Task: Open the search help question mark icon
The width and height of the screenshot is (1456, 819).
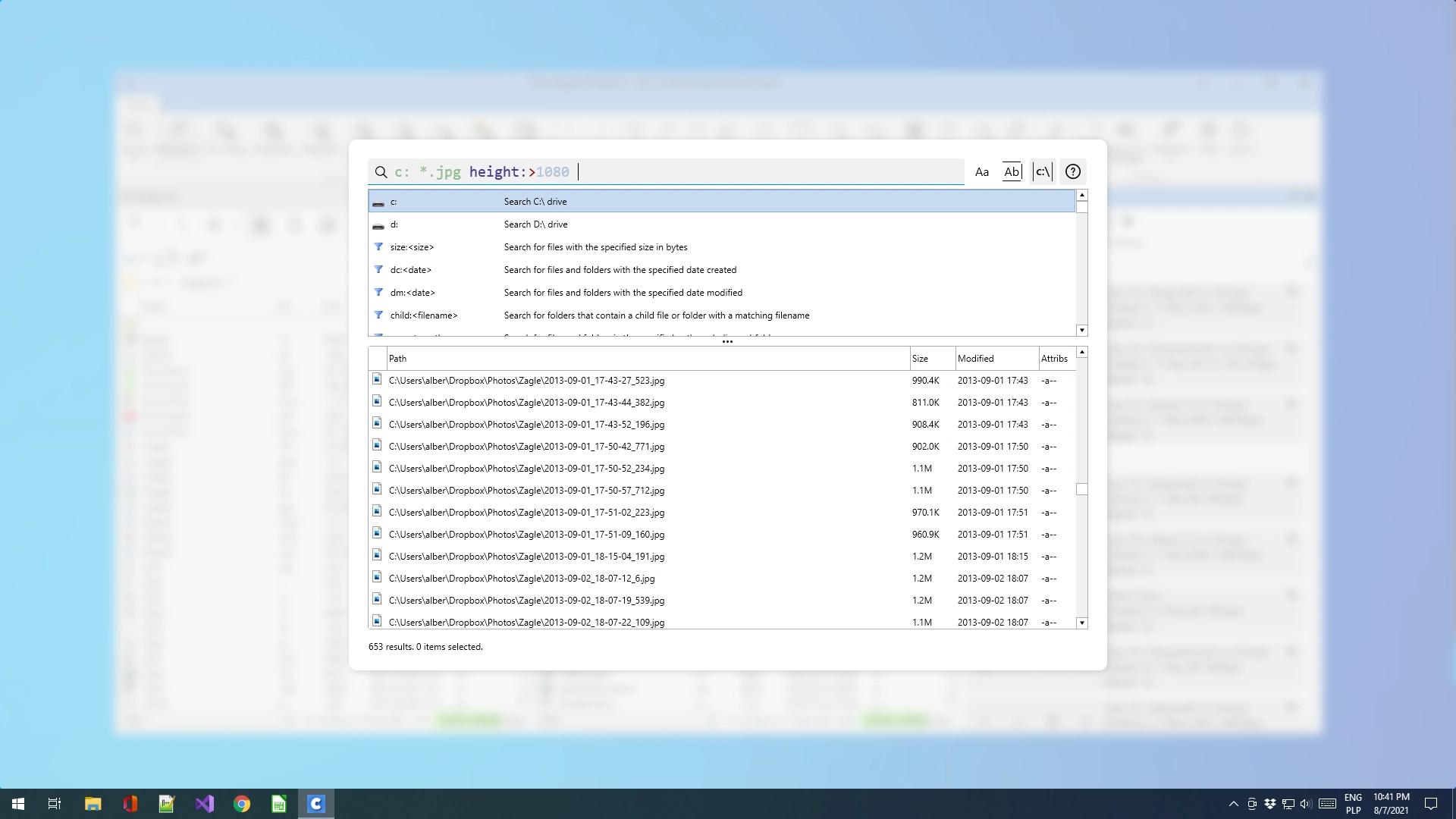Action: tap(1072, 172)
